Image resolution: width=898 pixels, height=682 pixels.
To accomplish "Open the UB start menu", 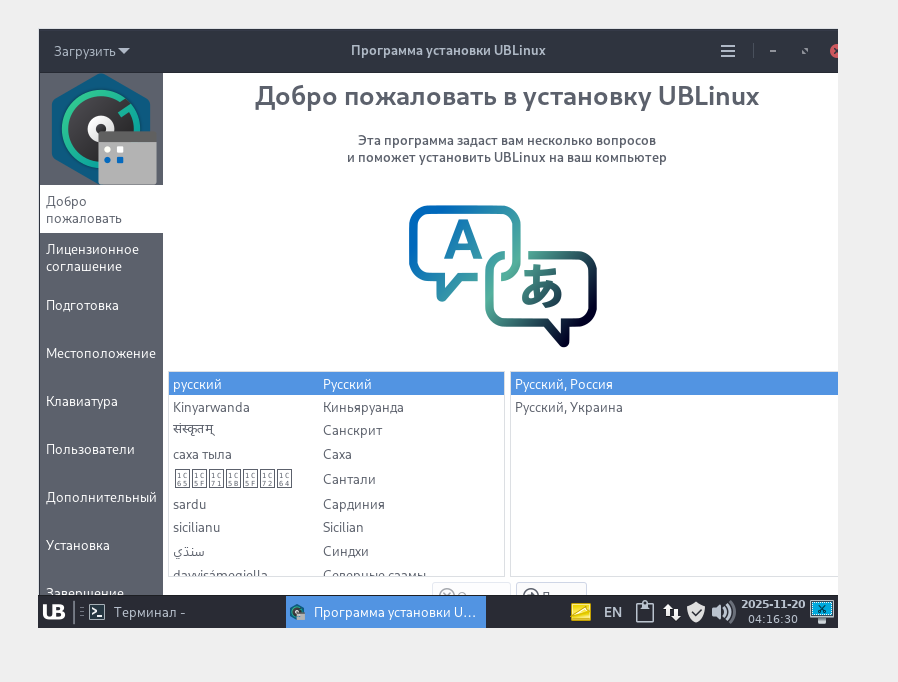I will click(x=54, y=612).
